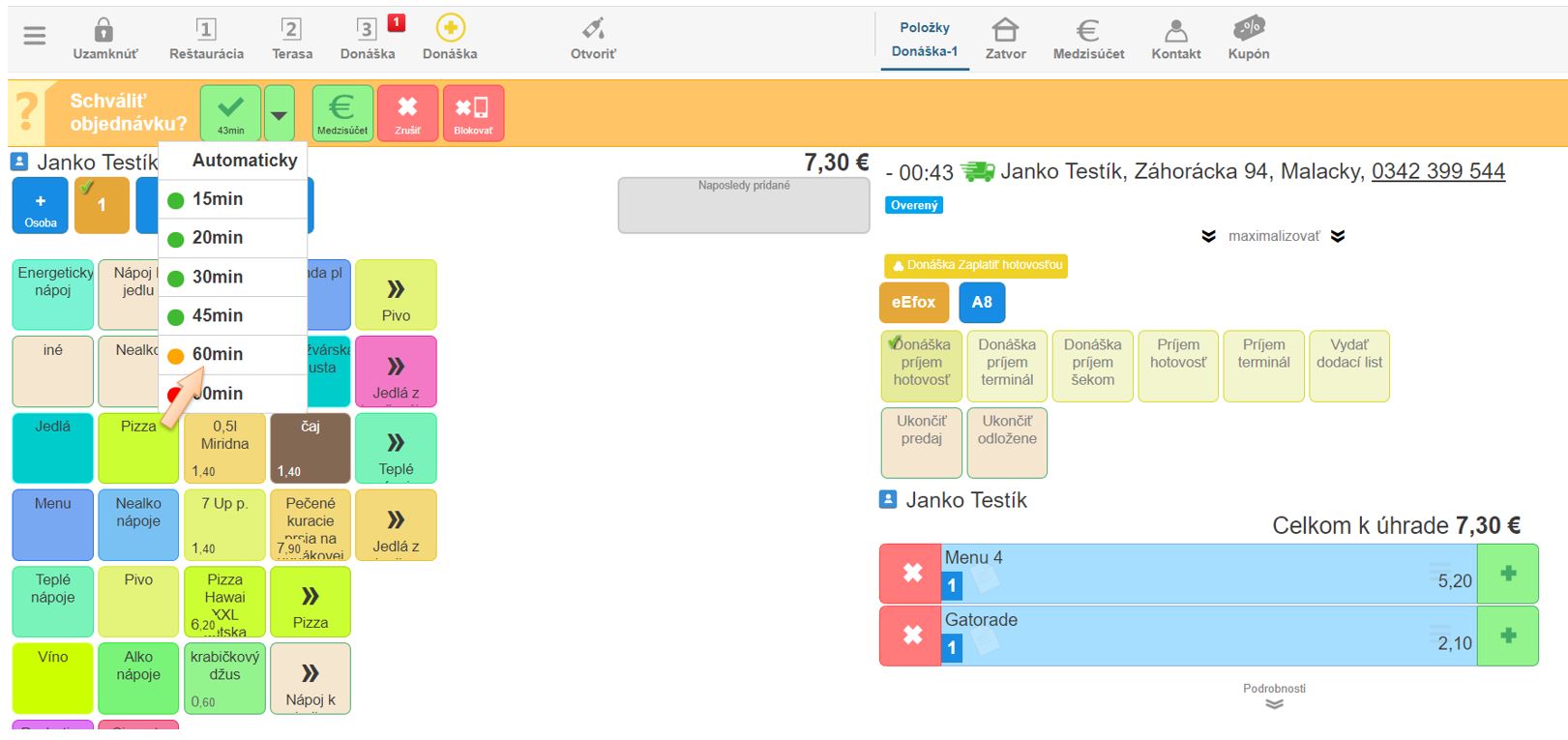Open the hamburger menu
Viewport: 1568px width, 740px height.
click(x=35, y=36)
